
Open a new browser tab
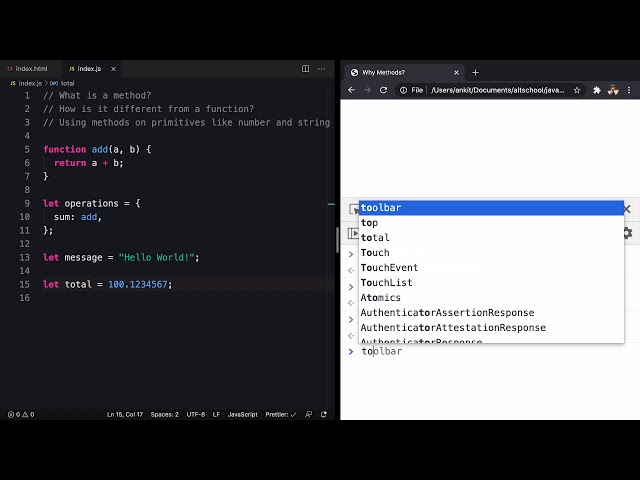475,72
